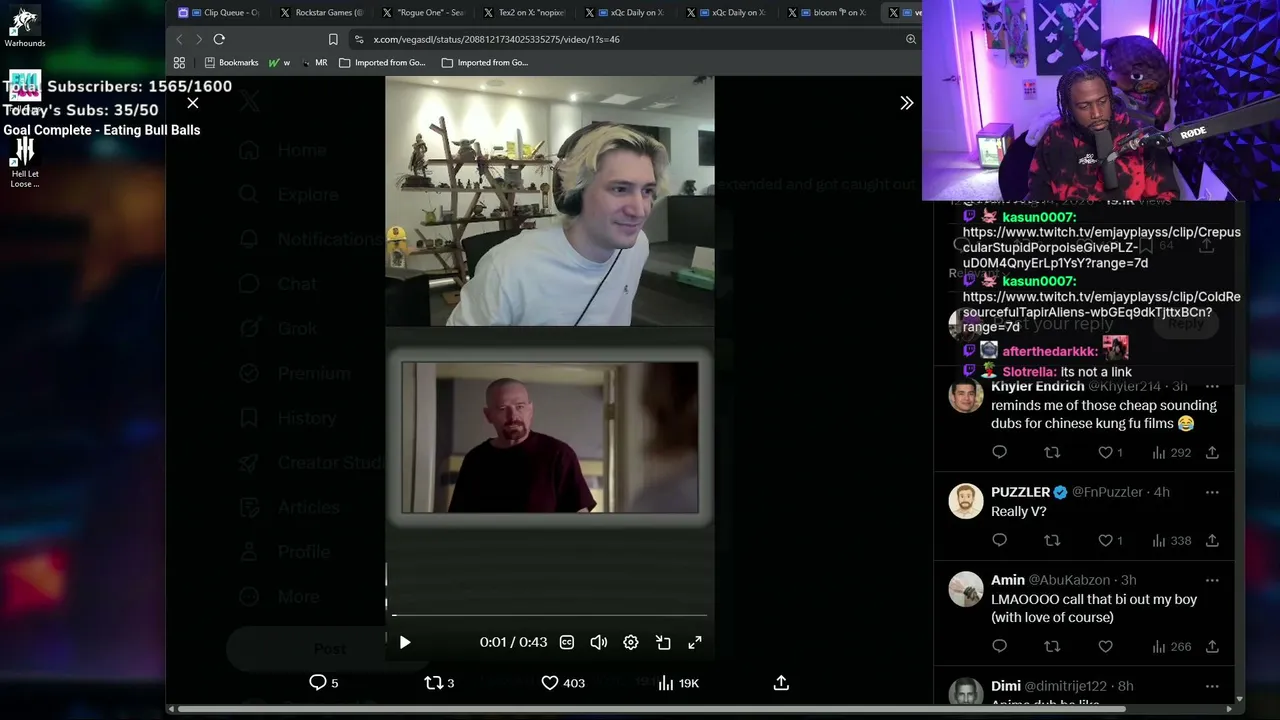View stats for Khyler Endrich's comment (292)
This screenshot has height=720, width=1280.
click(x=1171, y=453)
